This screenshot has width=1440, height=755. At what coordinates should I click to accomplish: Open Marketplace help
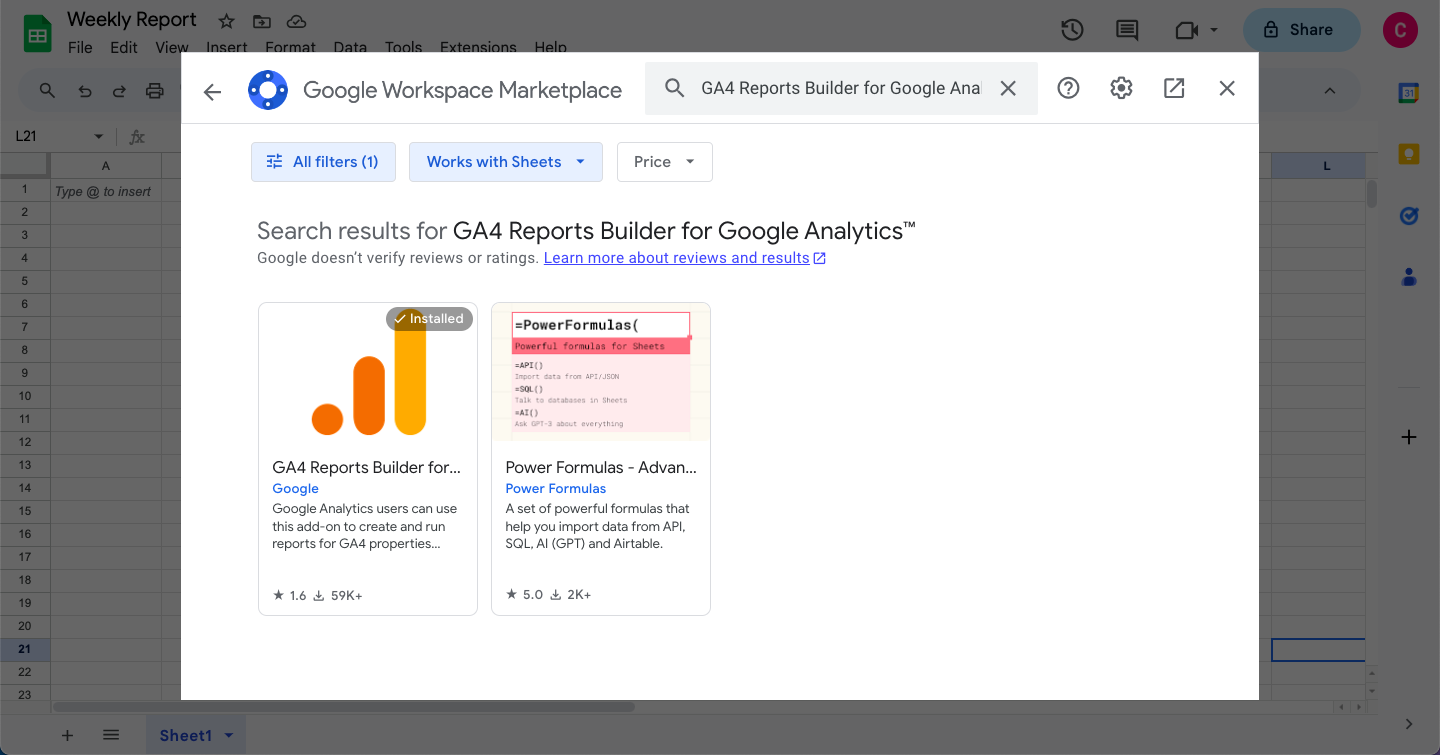click(x=1069, y=88)
